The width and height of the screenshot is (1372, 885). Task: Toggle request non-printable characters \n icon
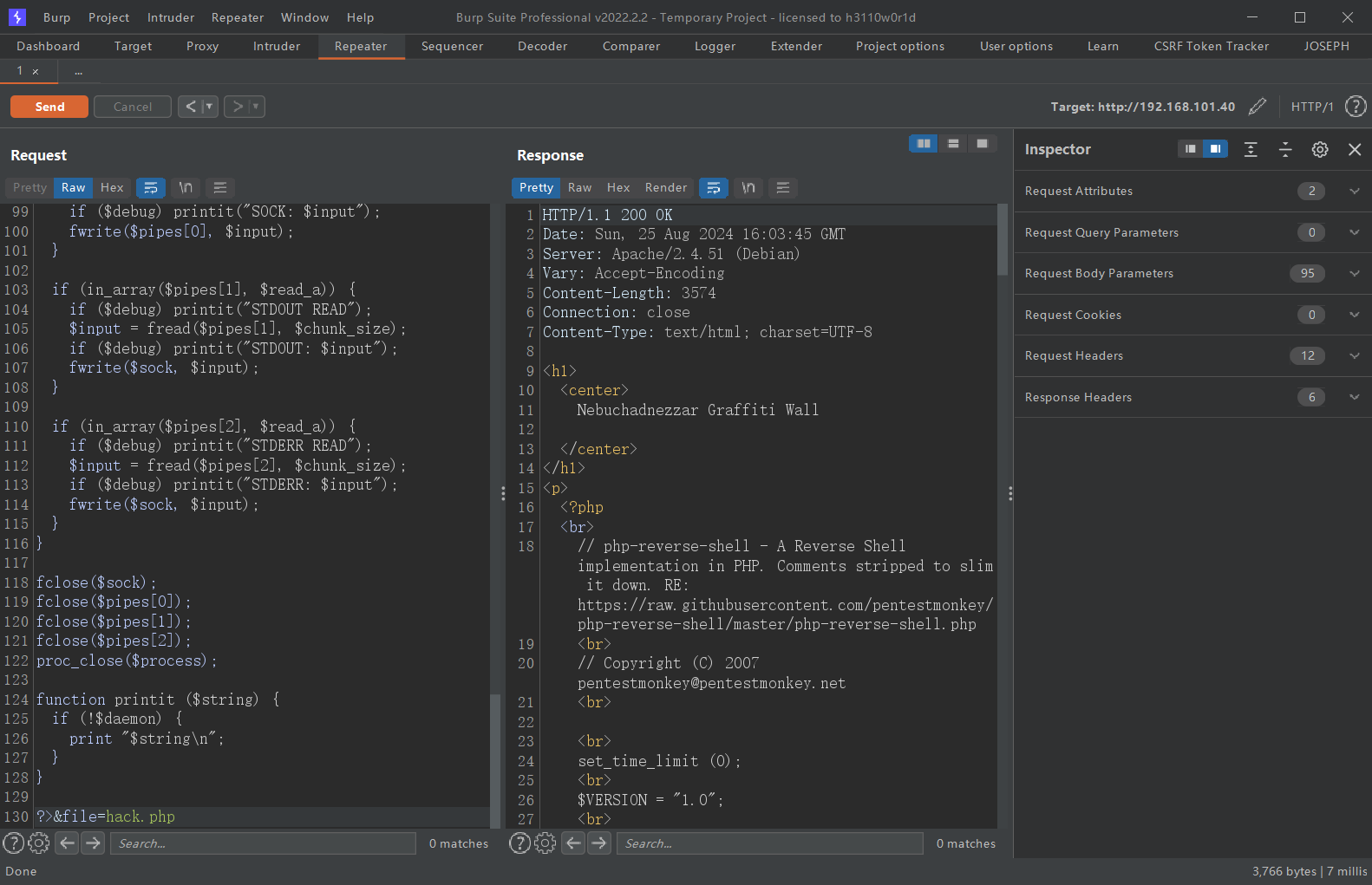pyautogui.click(x=186, y=187)
